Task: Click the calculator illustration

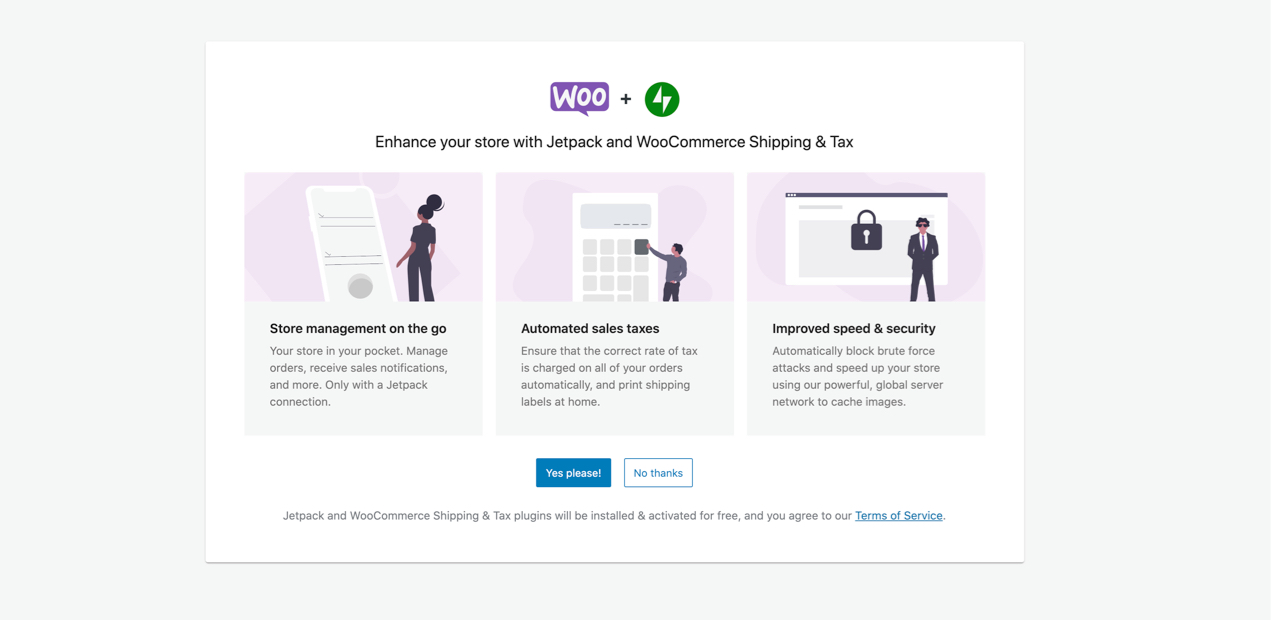Action: coord(615,237)
